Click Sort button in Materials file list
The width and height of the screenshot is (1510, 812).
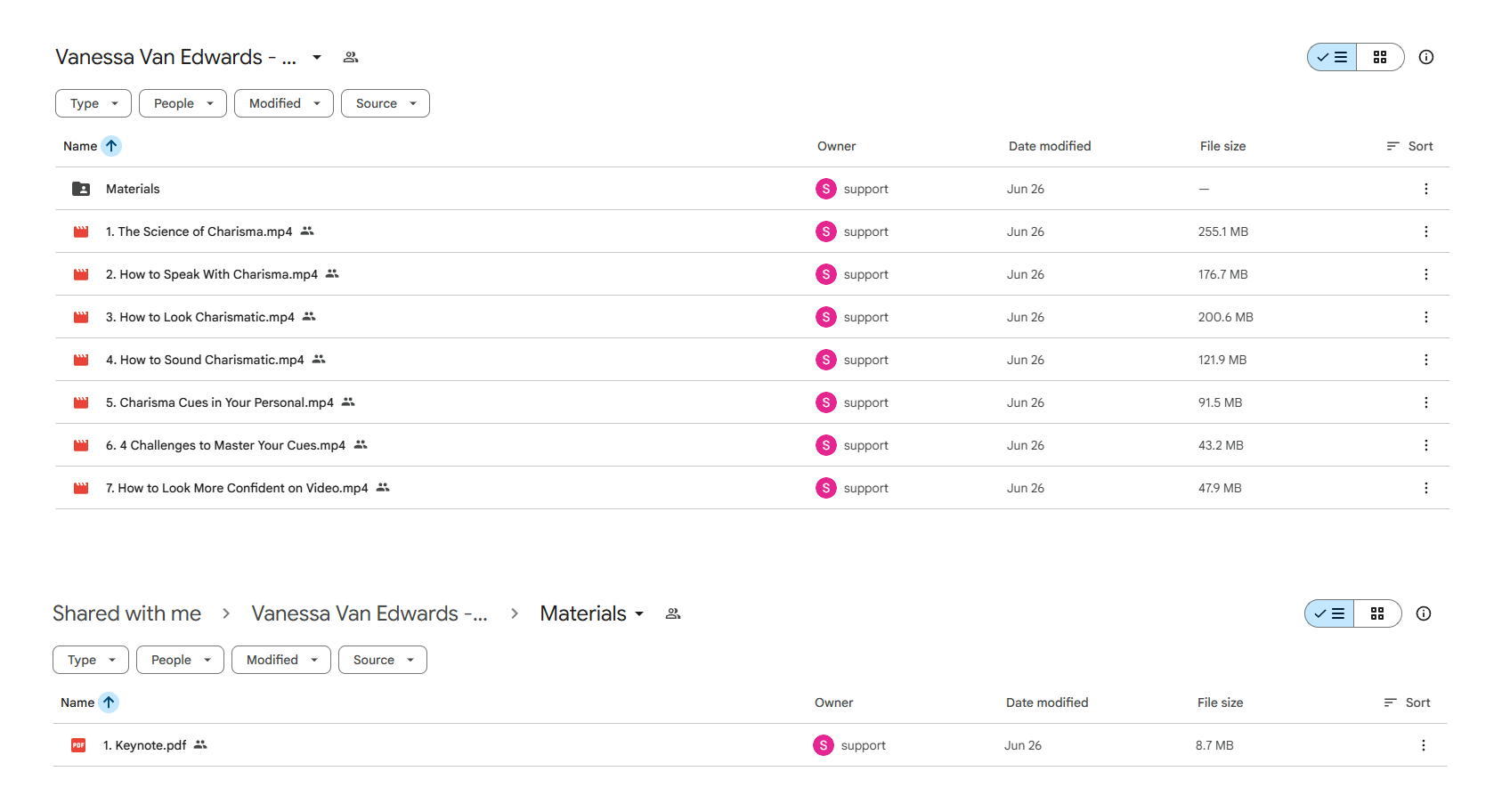point(1407,702)
